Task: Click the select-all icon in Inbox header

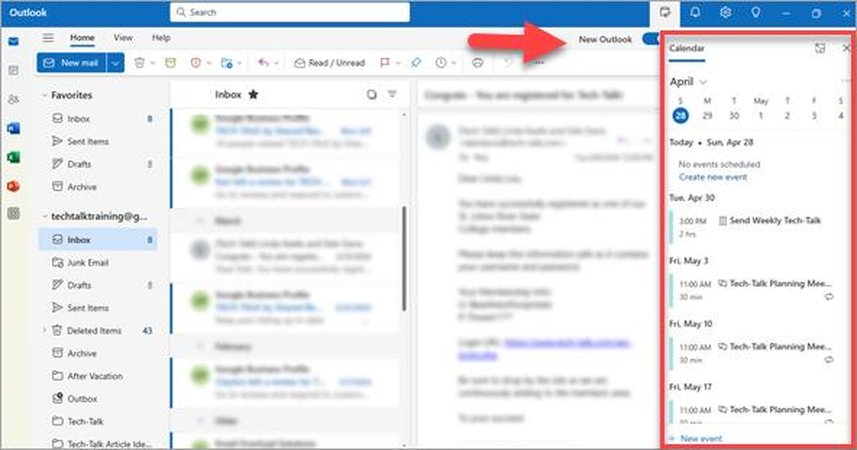Action: pos(372,95)
